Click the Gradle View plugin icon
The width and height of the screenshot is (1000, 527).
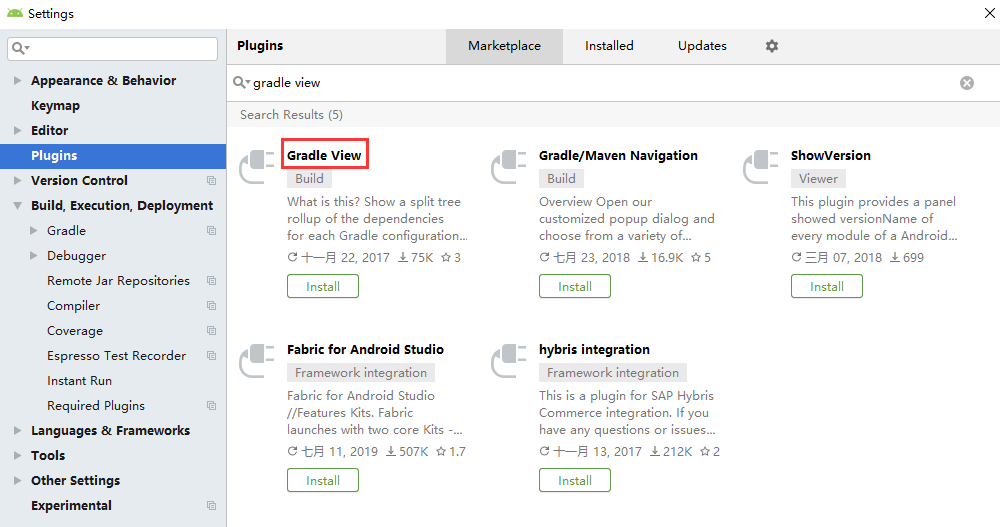pos(256,167)
